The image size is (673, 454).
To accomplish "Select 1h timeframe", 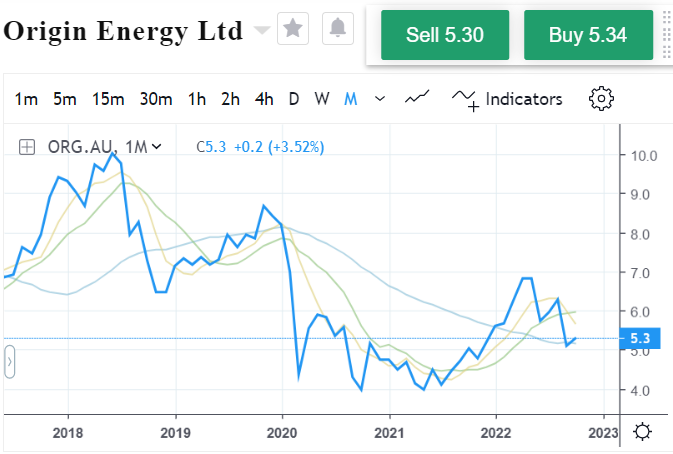I will point(197,99).
